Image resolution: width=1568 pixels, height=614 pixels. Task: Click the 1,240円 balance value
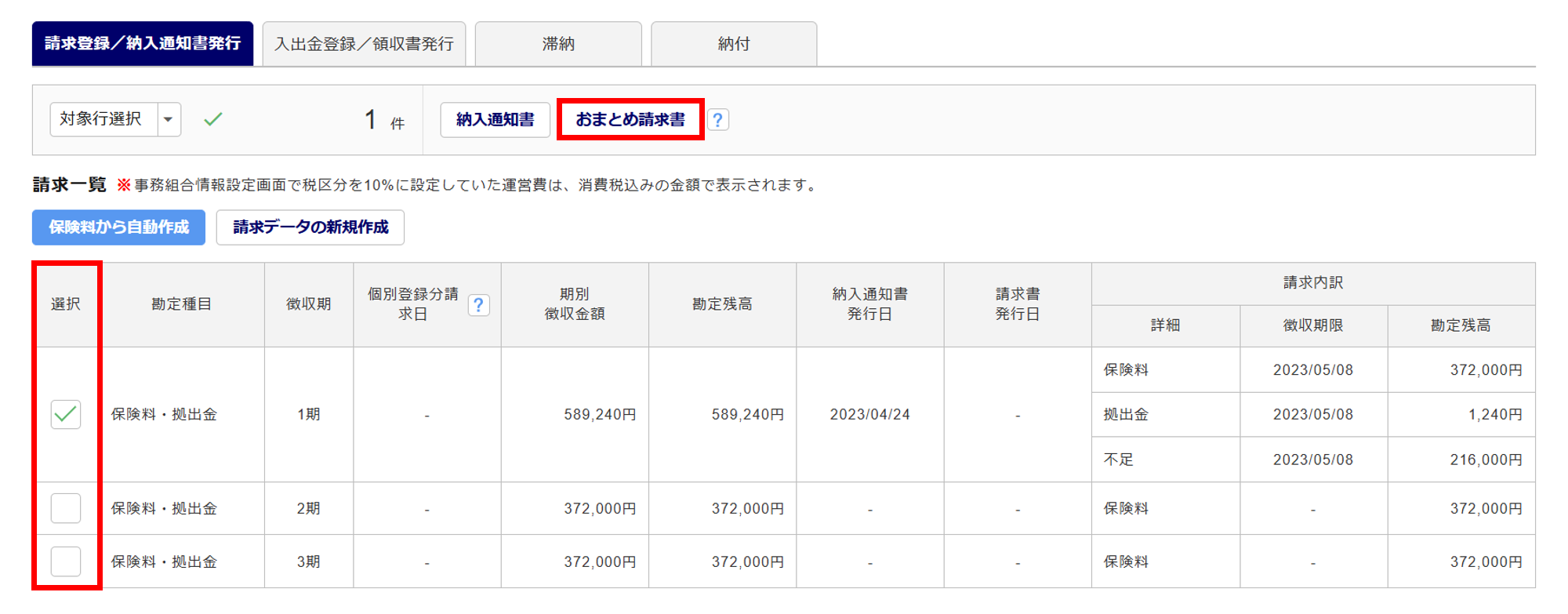pyautogui.click(x=1495, y=415)
